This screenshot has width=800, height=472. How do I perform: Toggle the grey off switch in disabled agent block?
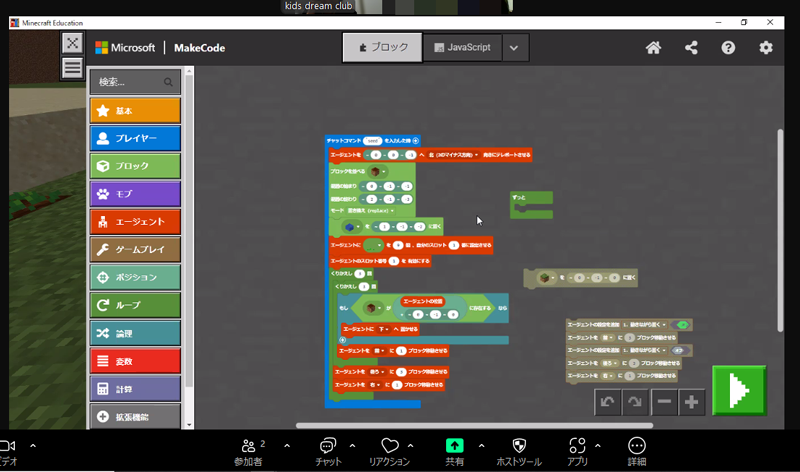pos(678,351)
